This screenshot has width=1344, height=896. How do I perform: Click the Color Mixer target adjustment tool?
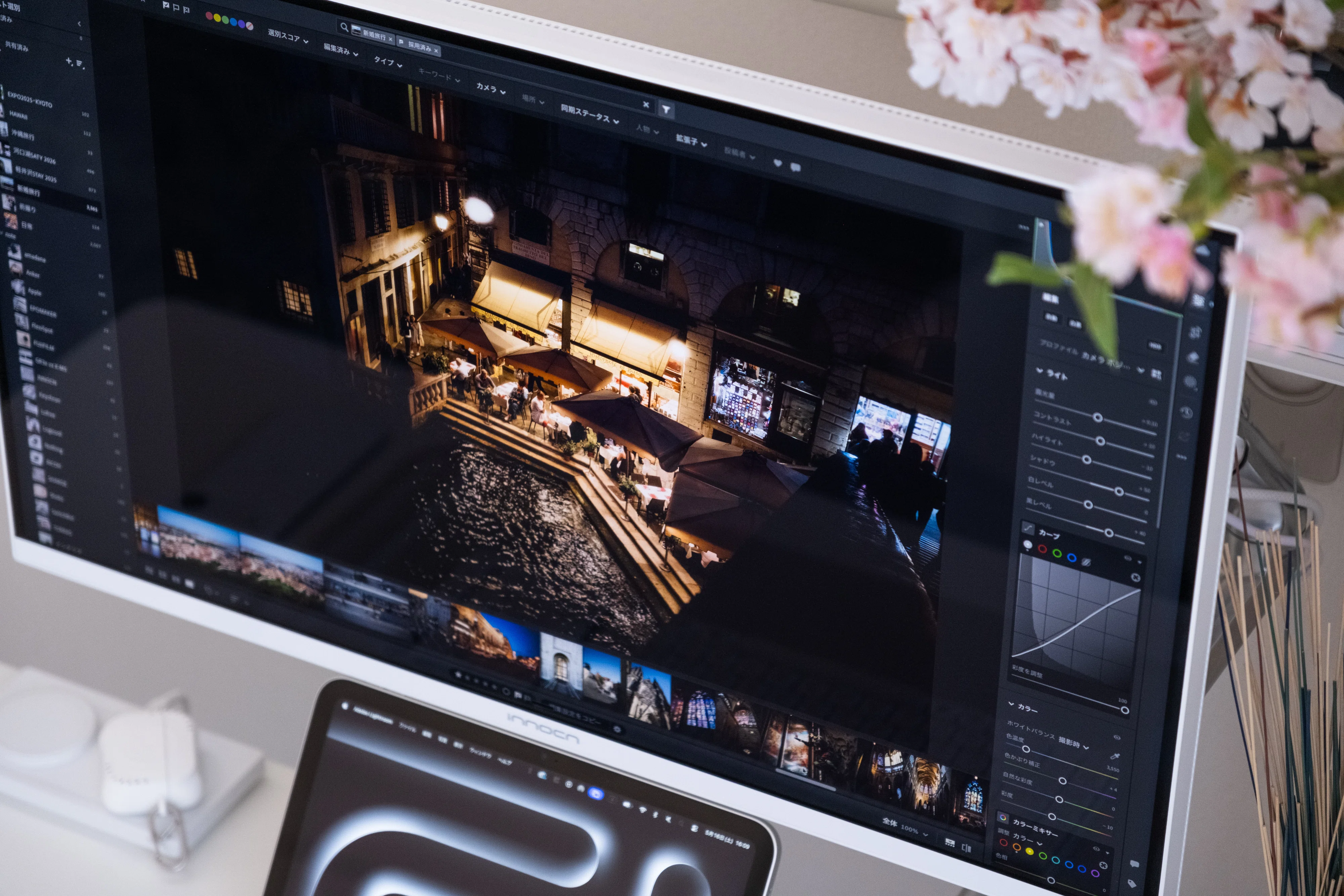point(1103,866)
